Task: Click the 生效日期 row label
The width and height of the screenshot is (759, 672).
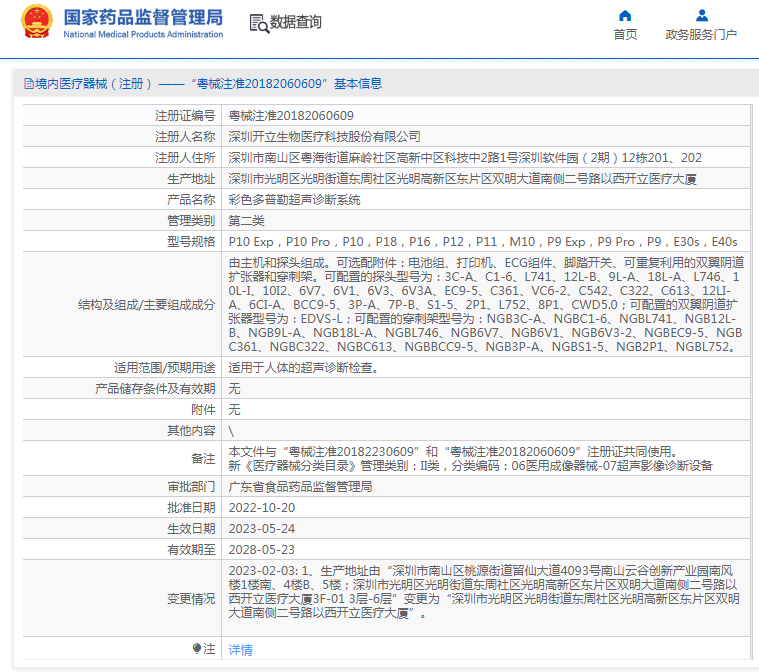Action: (x=191, y=529)
